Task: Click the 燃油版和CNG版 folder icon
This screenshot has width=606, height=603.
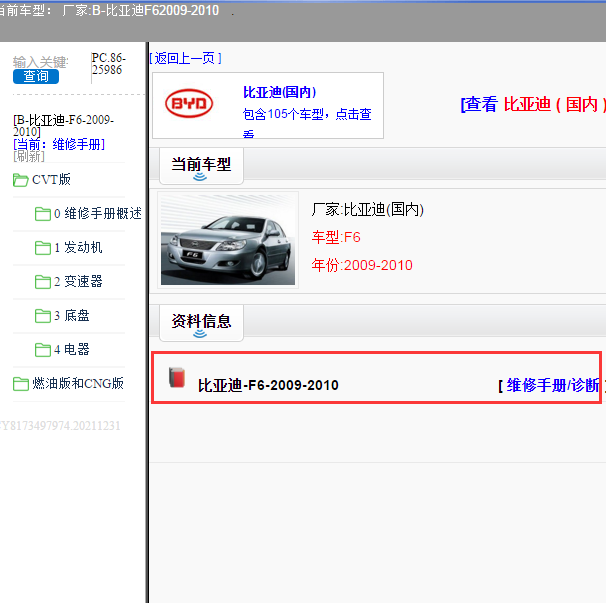Action: click(20, 384)
